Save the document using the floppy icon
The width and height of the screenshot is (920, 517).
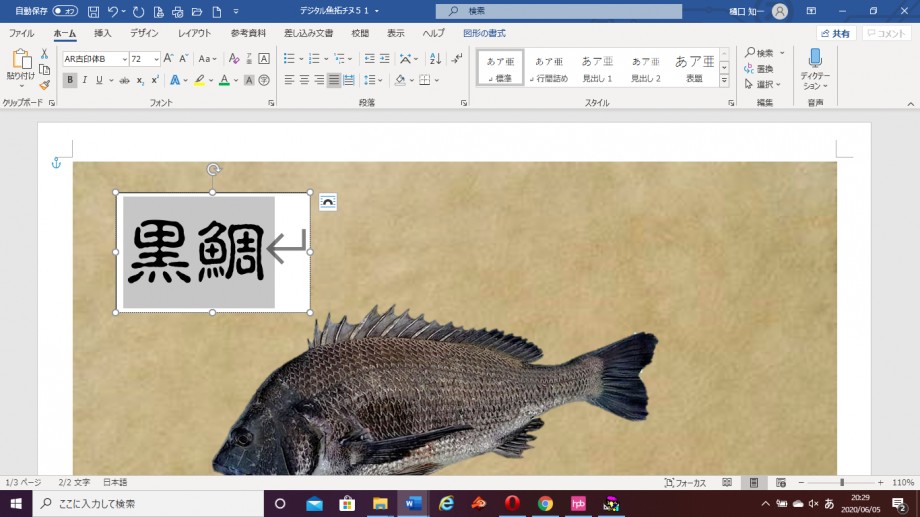(93, 11)
